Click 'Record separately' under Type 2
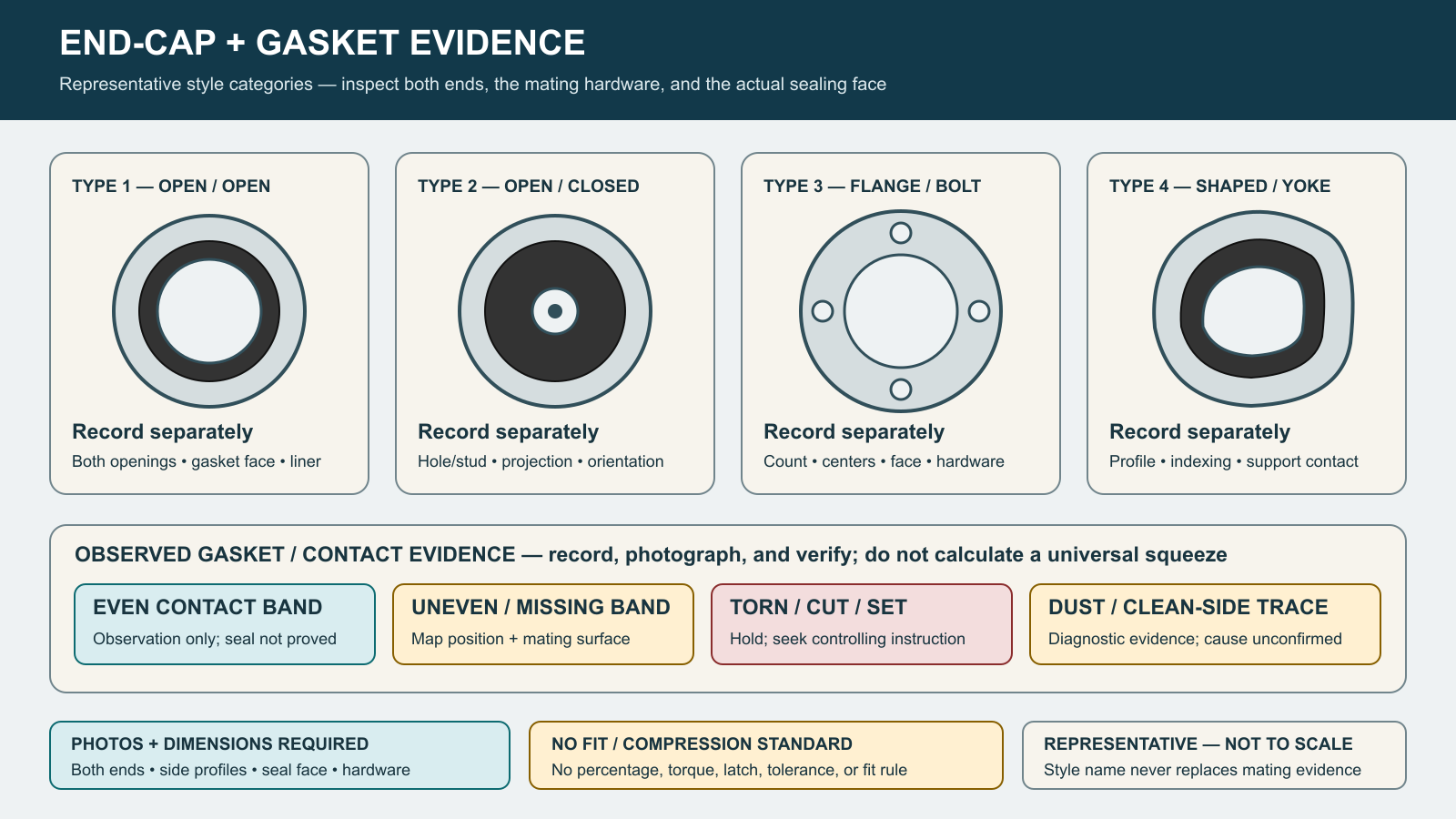Screen dimensions: 1456x819 508,431
